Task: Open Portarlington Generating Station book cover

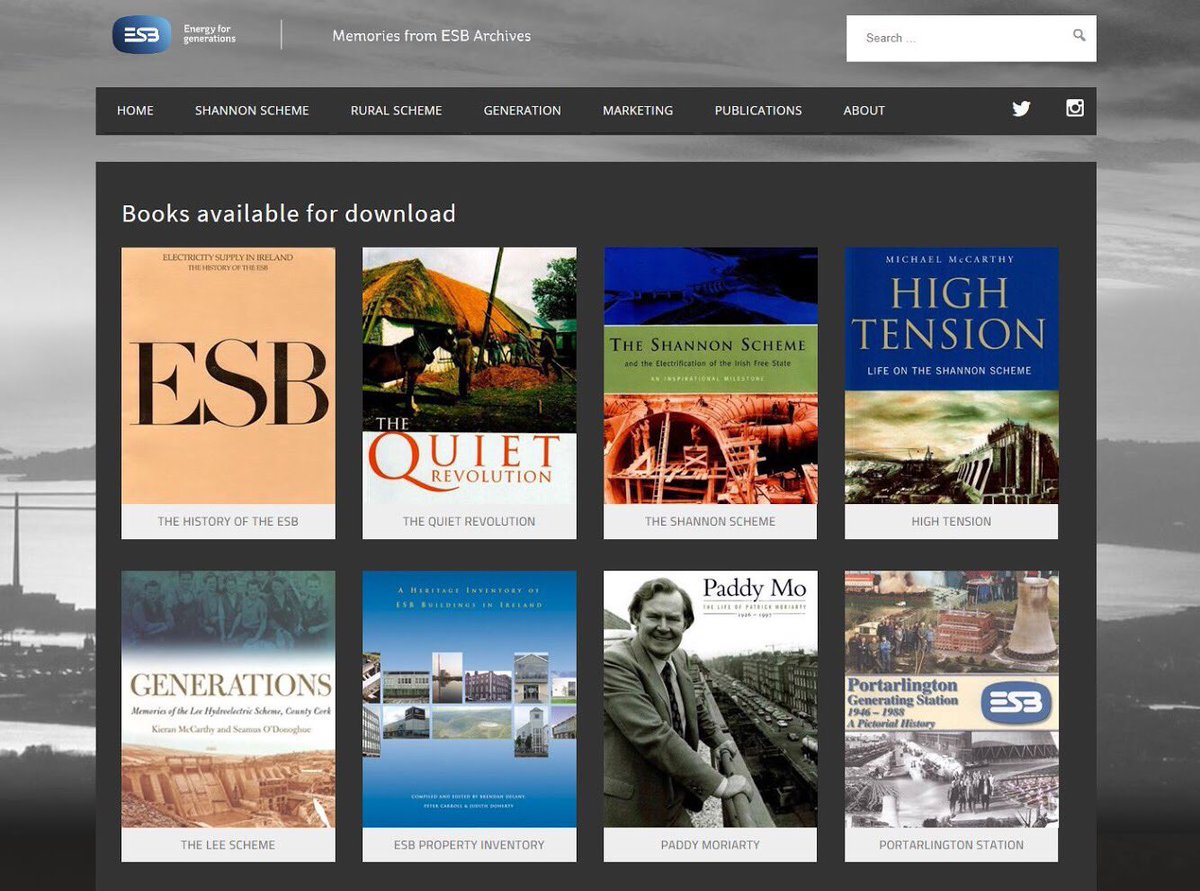Action: (951, 699)
